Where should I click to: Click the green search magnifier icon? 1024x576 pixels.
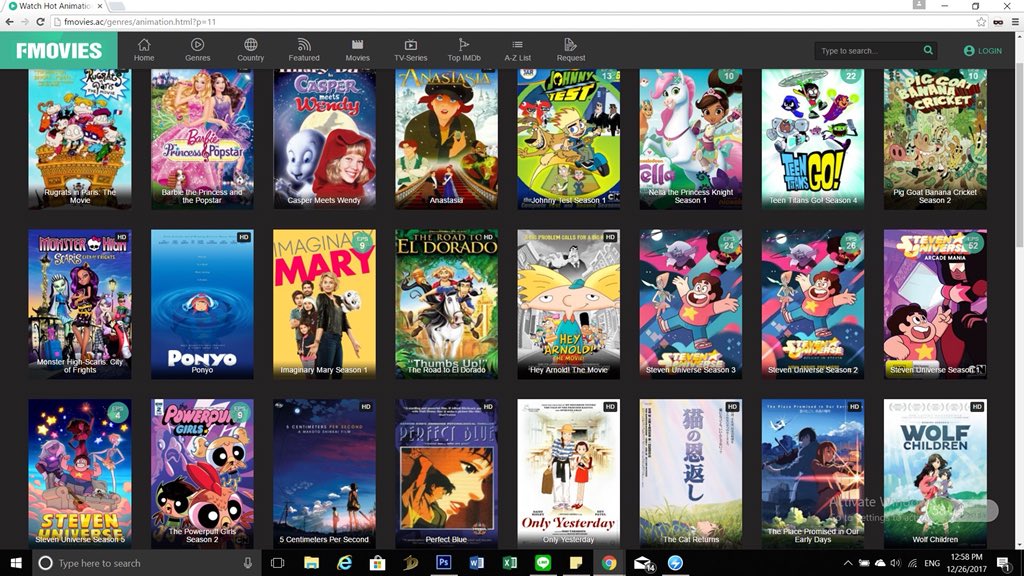928,50
